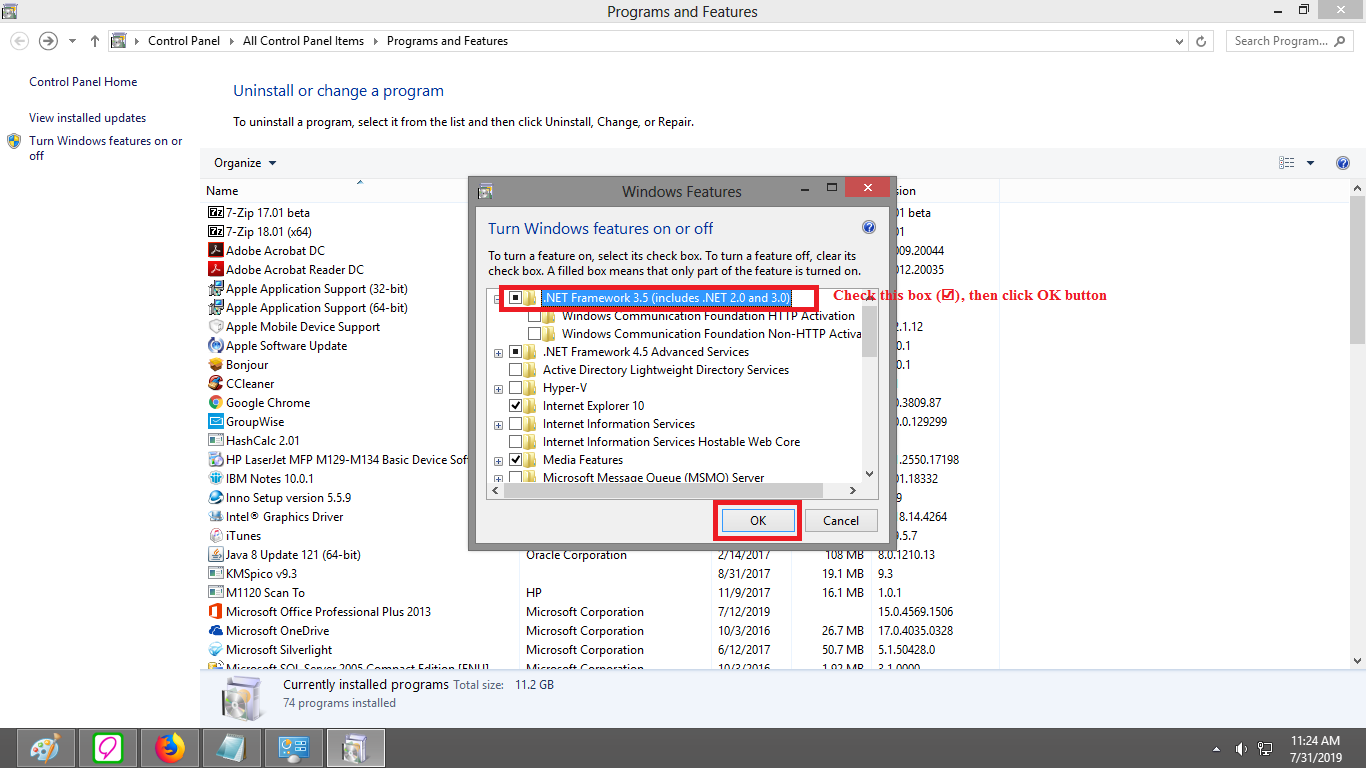Uncheck the Media Features checkbox

(x=515, y=460)
